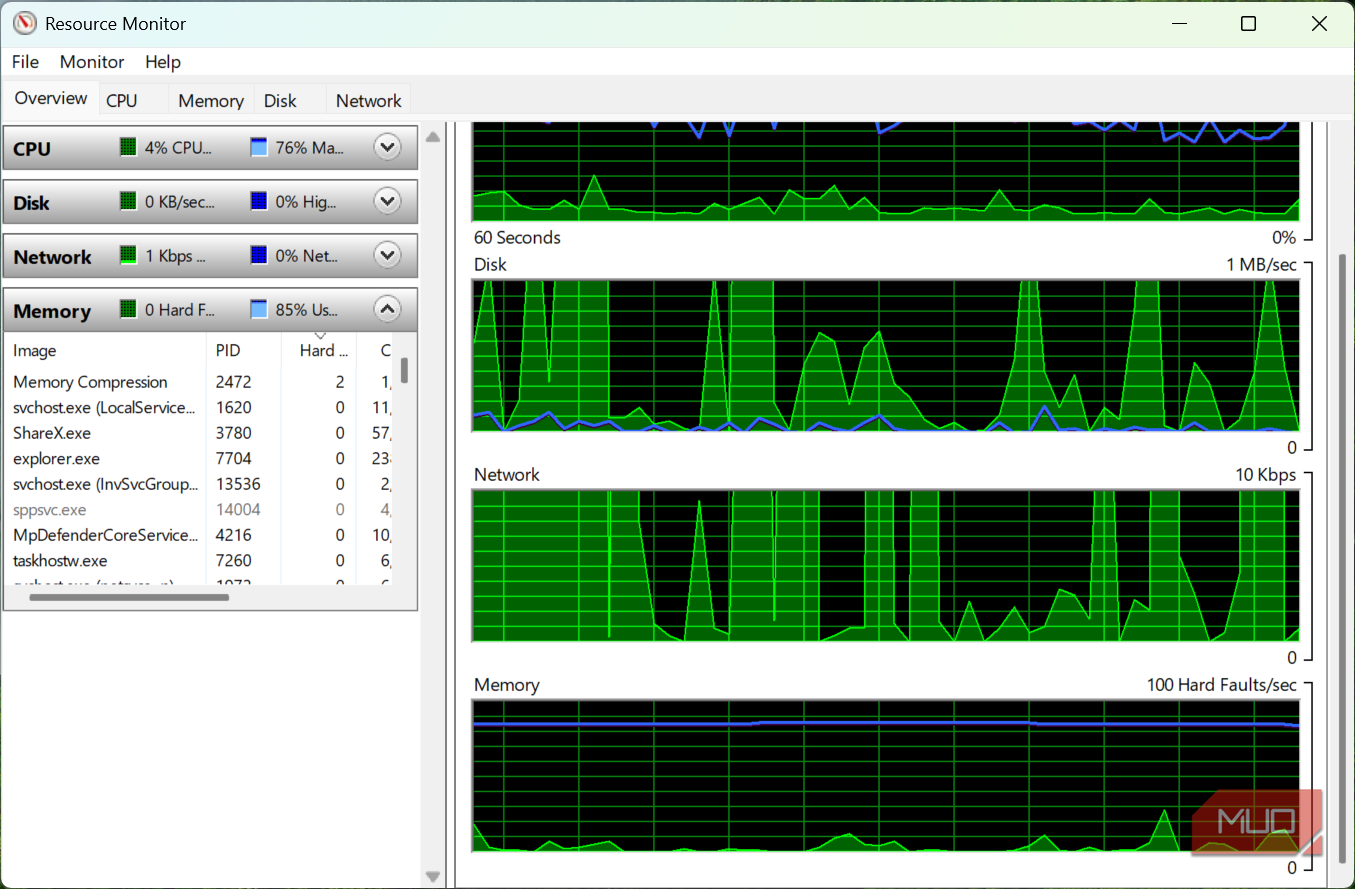Click the left pane horizontal scrollbar thumb

[129, 598]
